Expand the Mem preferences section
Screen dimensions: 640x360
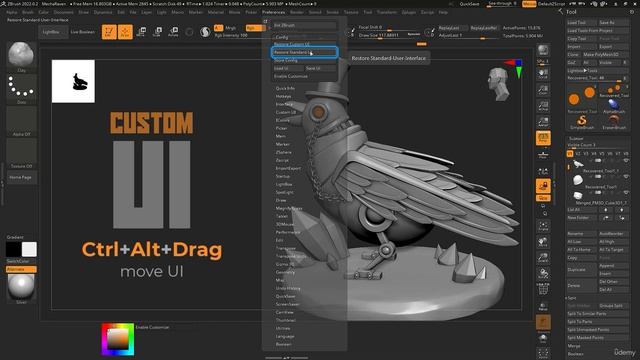(280, 136)
